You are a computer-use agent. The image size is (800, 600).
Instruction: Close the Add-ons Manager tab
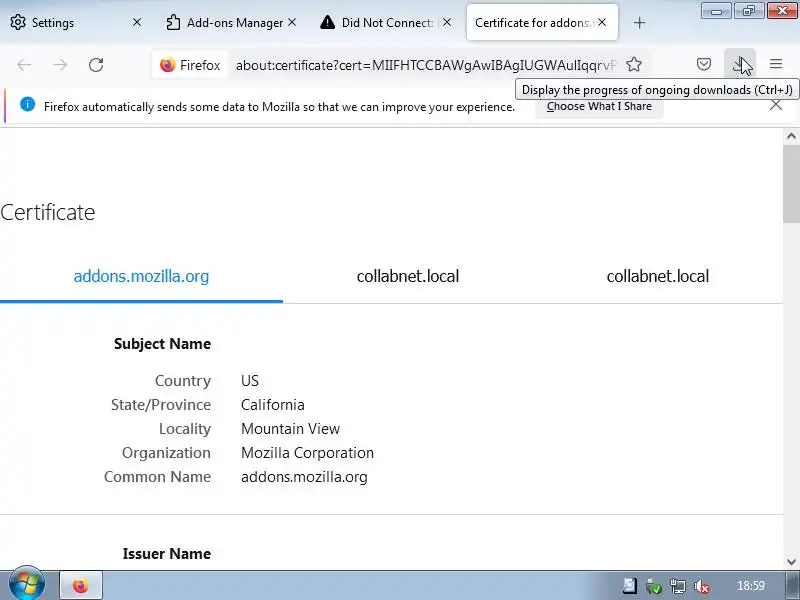point(292,22)
